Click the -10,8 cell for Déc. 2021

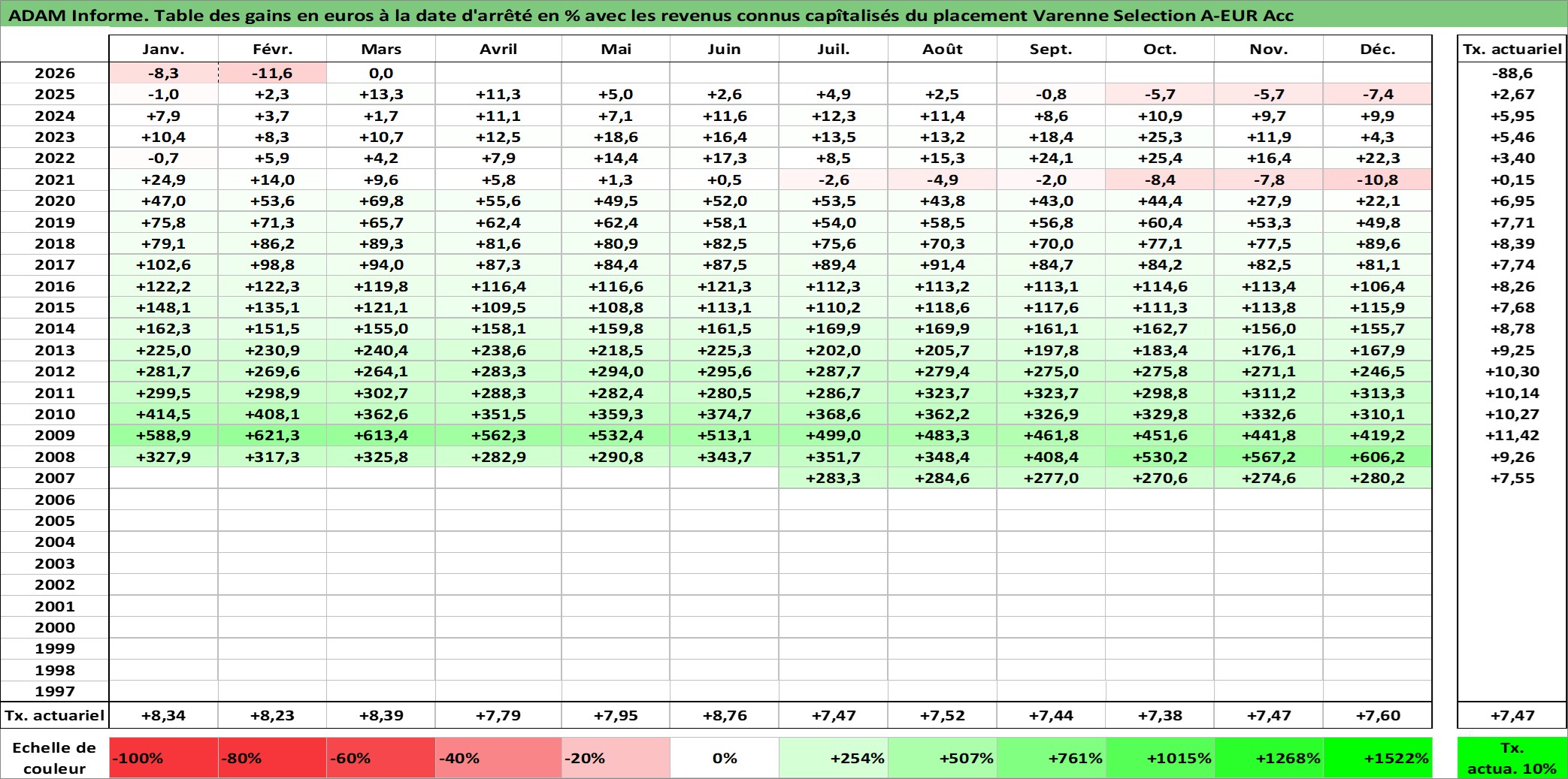point(1378,180)
